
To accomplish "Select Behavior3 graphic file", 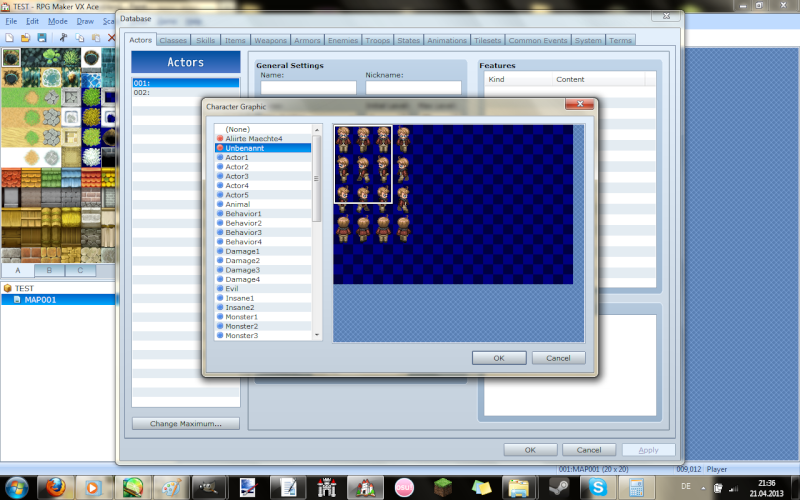I will tap(263, 232).
